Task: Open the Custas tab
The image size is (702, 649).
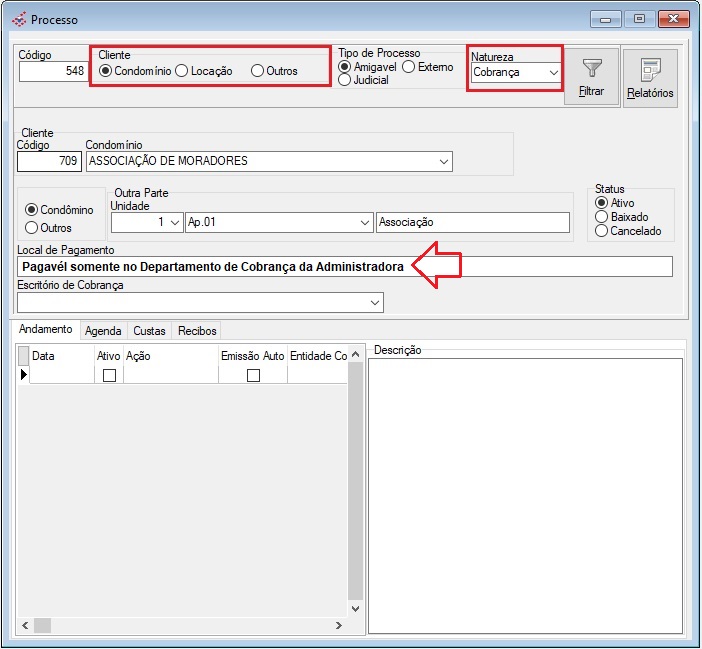Action: click(x=149, y=330)
